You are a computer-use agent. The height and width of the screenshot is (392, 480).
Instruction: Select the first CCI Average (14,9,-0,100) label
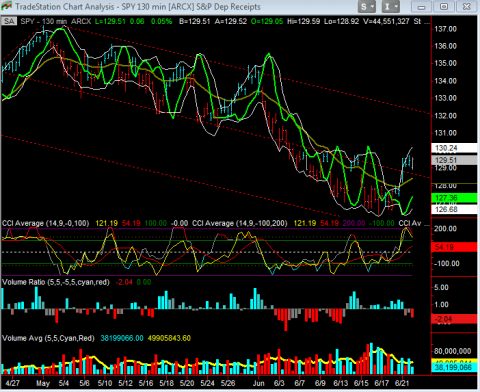tap(46, 223)
